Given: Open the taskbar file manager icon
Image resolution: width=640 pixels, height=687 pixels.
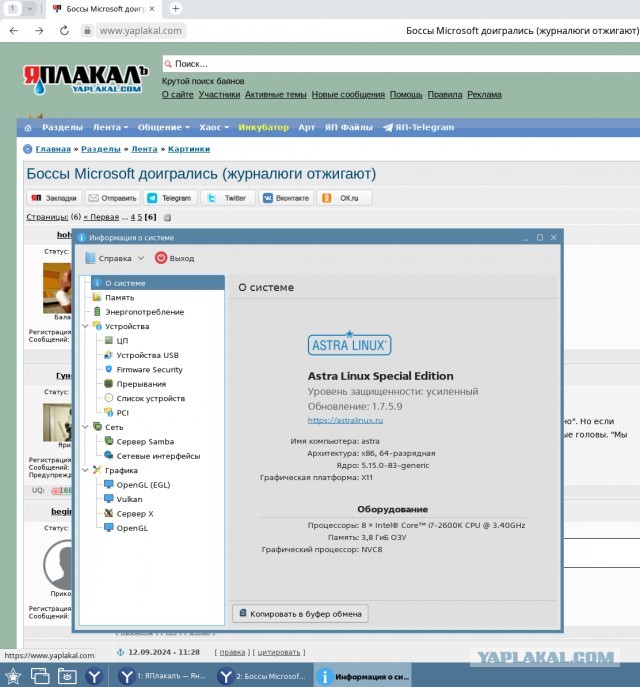Looking at the screenshot, I should [x=67, y=676].
